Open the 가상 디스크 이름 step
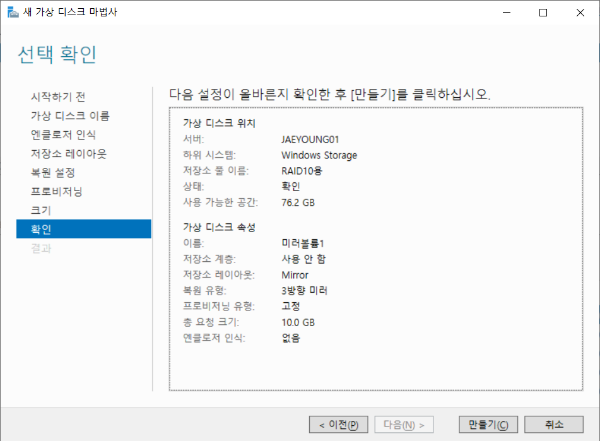 [70, 116]
